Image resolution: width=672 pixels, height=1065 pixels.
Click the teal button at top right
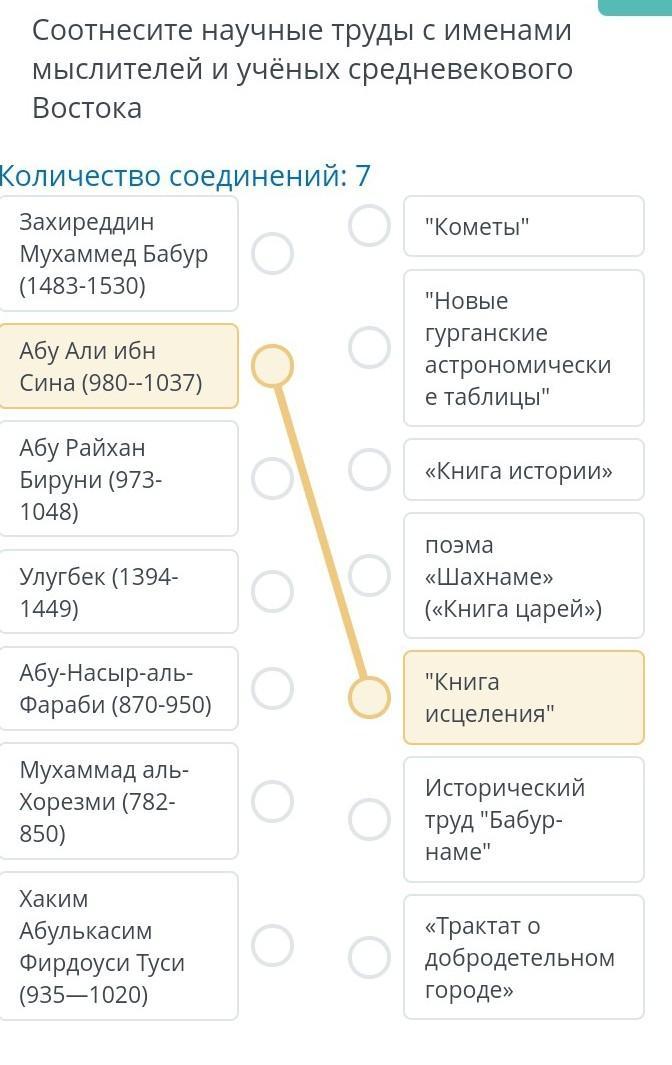(x=635, y=7)
